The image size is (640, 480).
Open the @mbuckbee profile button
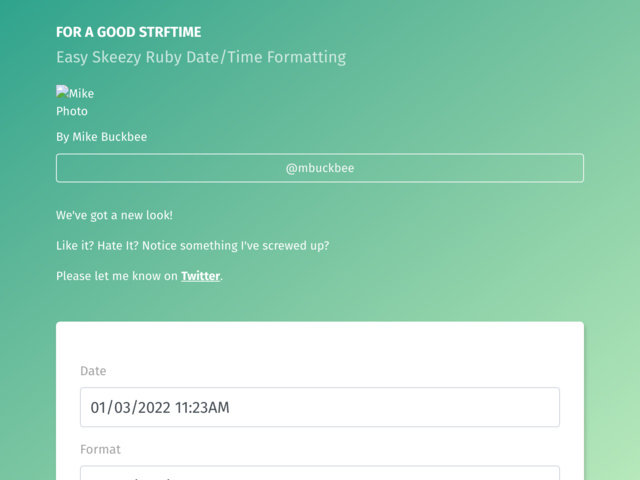[320, 168]
